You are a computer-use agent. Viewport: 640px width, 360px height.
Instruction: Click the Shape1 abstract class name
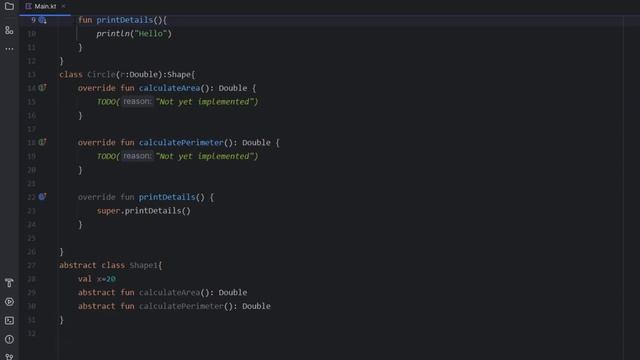coord(143,265)
